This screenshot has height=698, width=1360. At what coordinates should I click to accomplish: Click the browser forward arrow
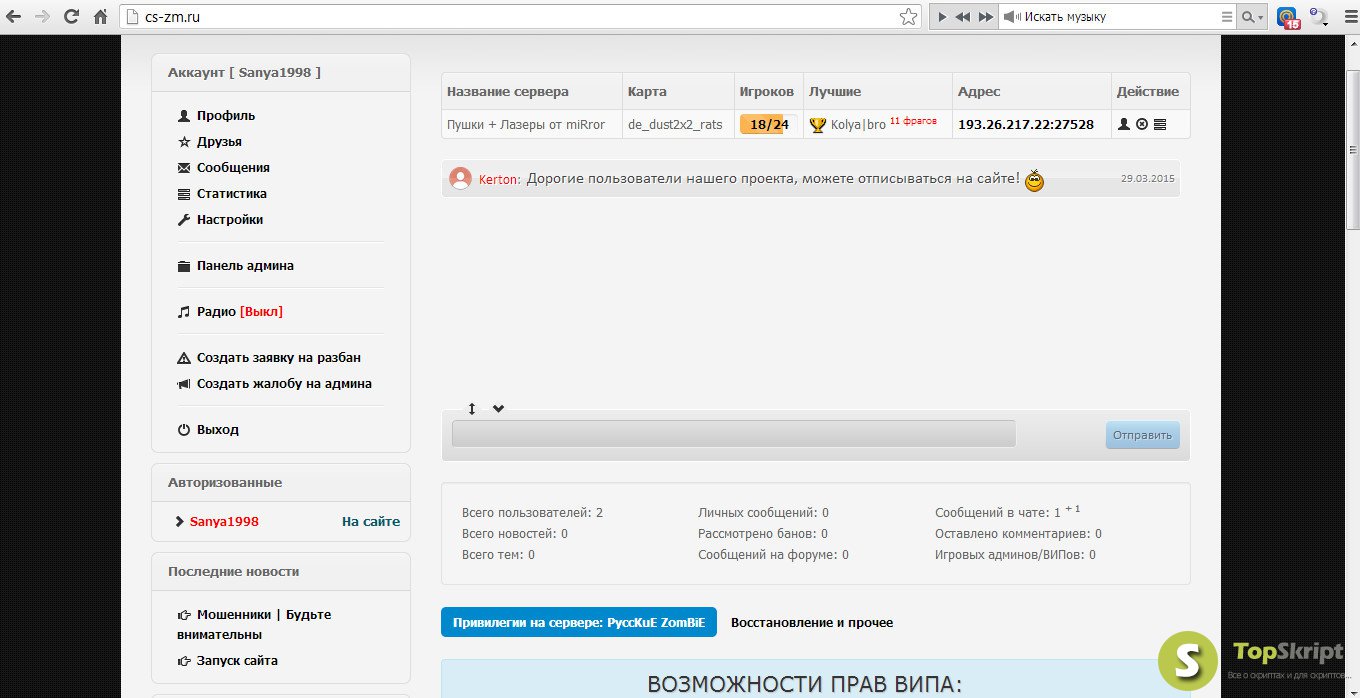tap(42, 17)
